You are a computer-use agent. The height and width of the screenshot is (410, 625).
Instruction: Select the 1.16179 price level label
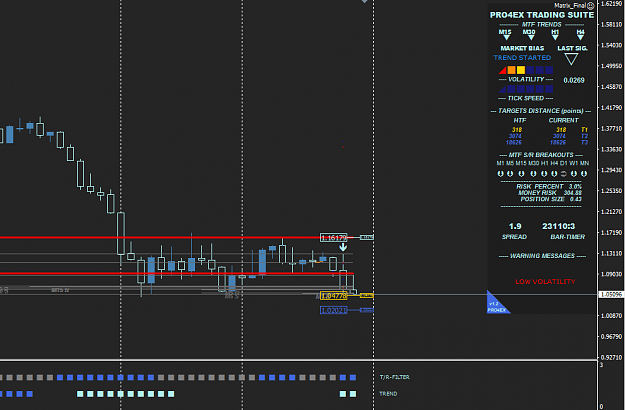tap(334, 238)
